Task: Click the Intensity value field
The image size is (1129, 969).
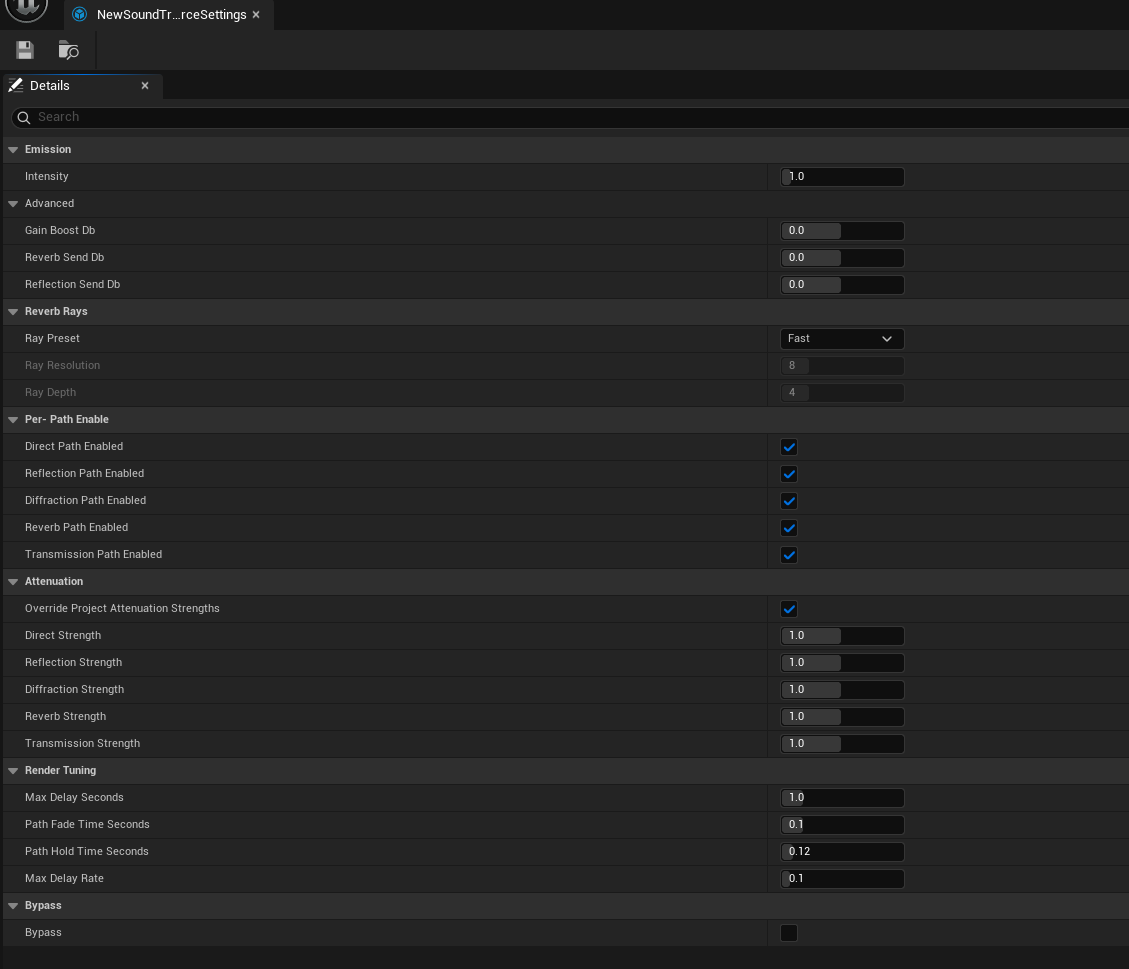Action: coord(842,176)
